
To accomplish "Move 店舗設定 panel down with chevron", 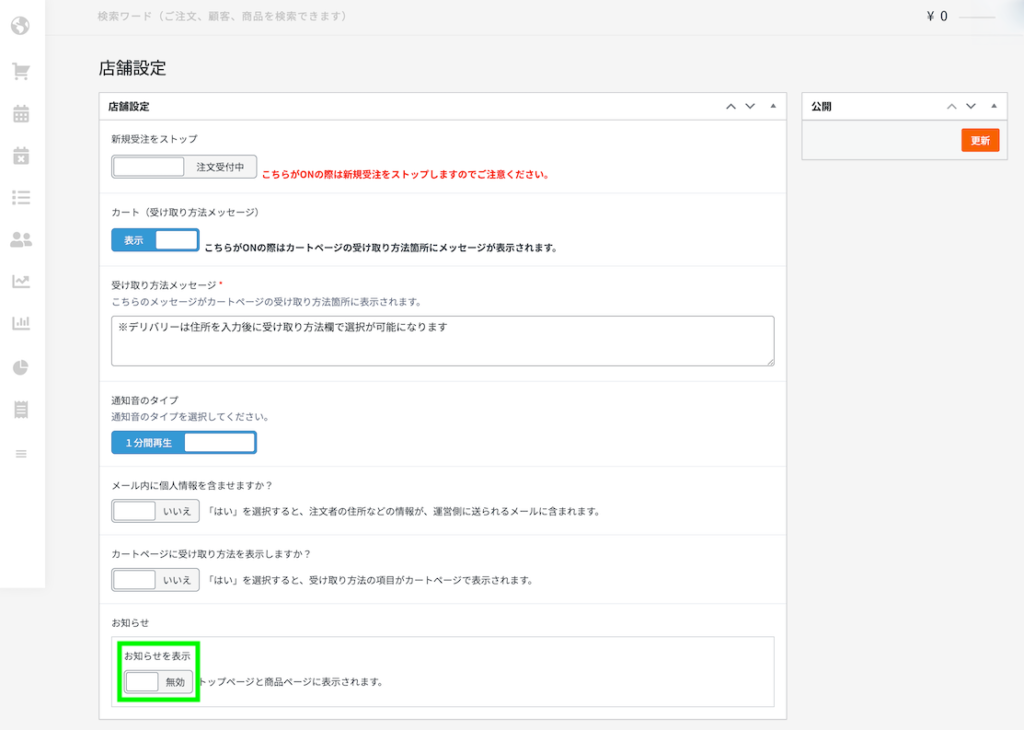I will click(750, 106).
